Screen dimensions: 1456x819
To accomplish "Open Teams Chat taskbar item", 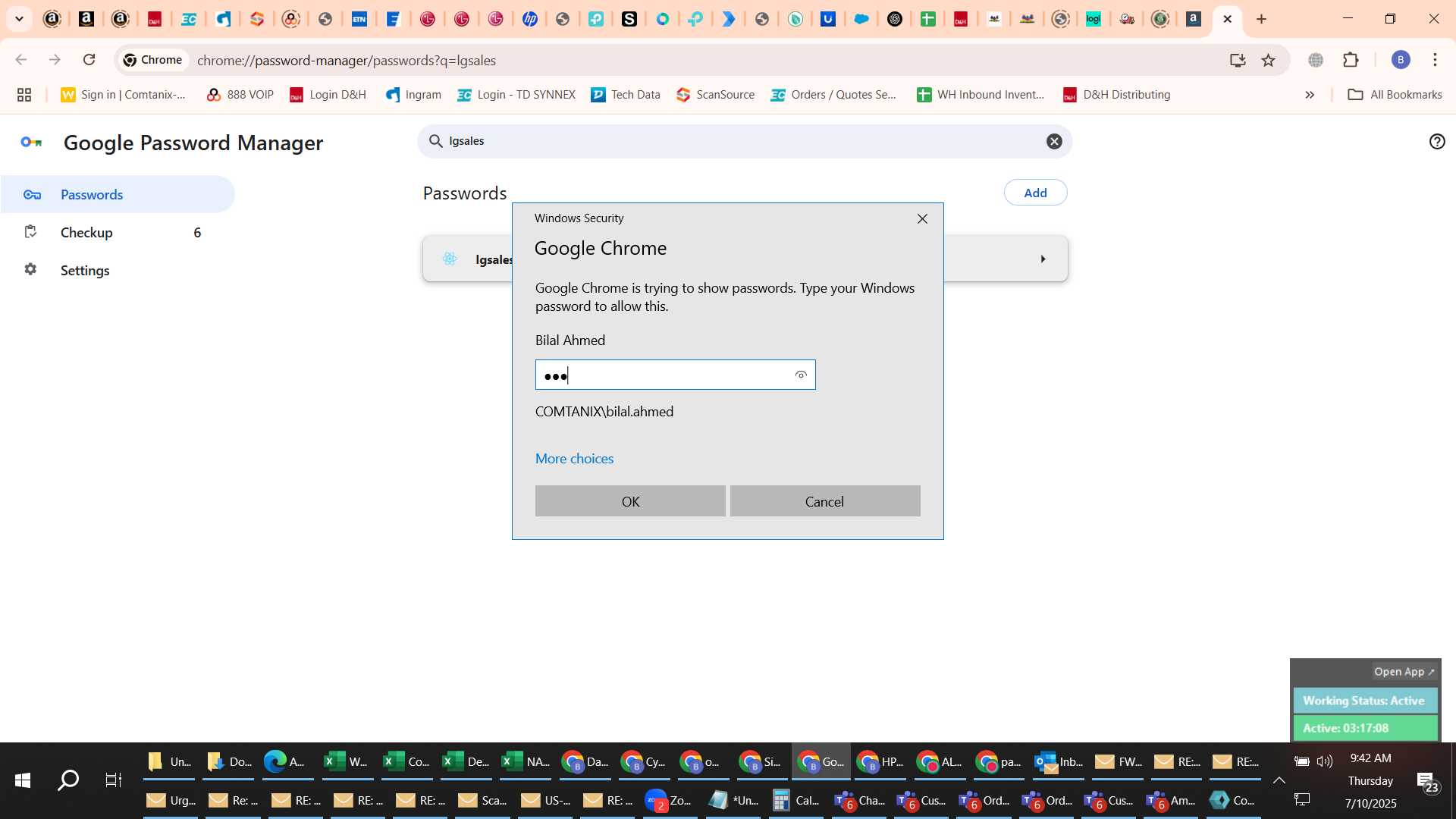I will (860, 800).
